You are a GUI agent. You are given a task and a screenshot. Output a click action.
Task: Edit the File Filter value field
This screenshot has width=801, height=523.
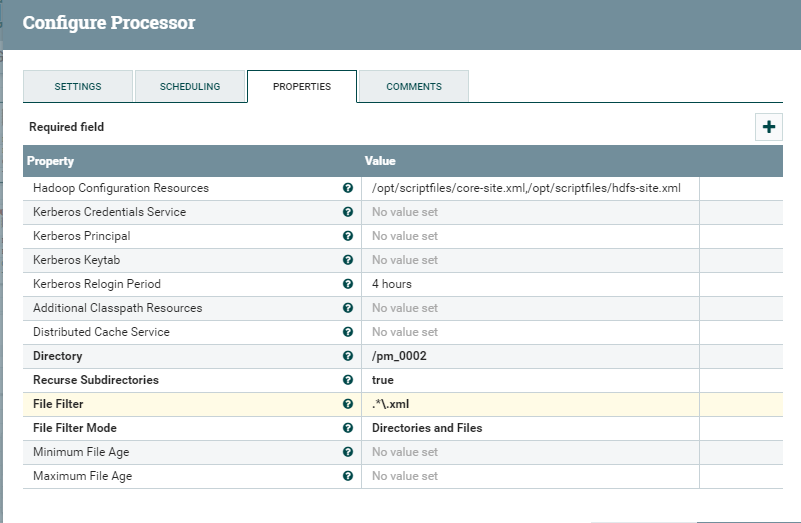tap(530, 404)
